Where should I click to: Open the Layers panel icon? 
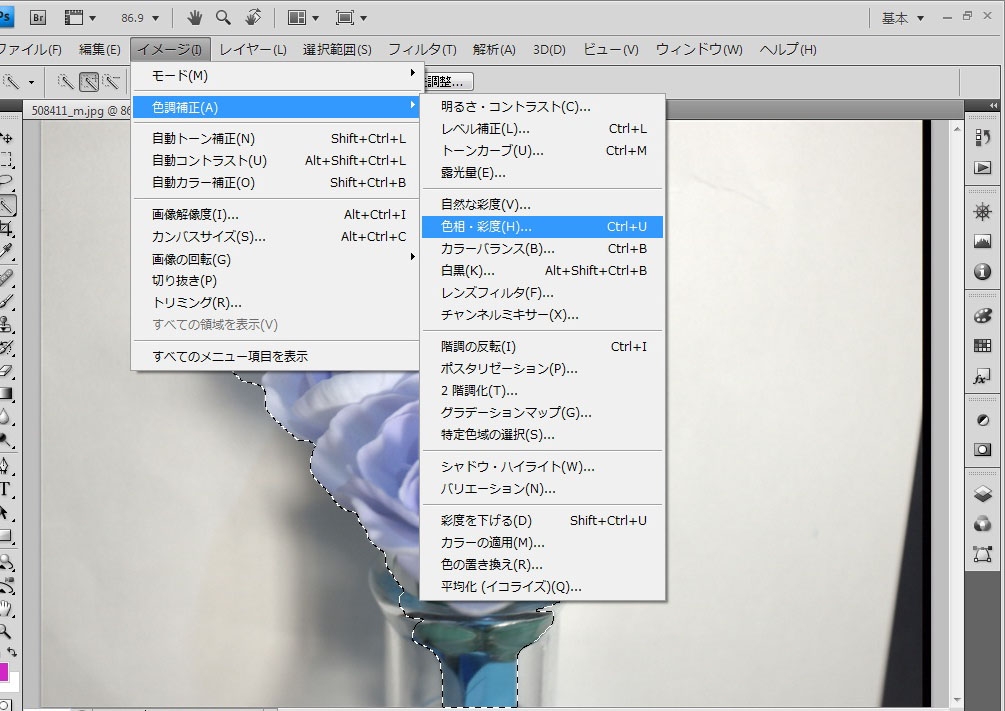(x=983, y=493)
